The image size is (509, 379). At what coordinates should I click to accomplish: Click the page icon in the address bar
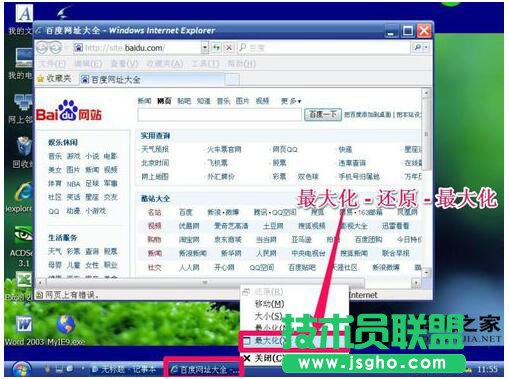(78, 48)
